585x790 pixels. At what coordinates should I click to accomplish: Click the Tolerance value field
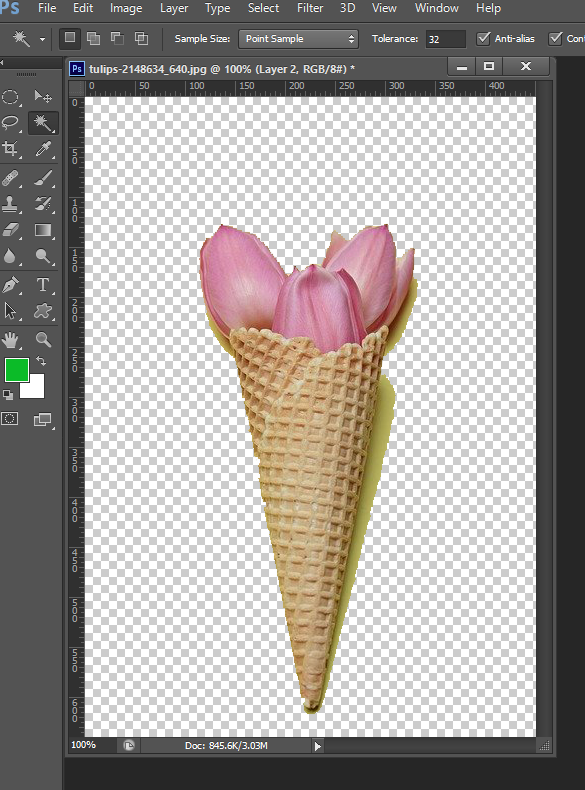pyautogui.click(x=445, y=39)
